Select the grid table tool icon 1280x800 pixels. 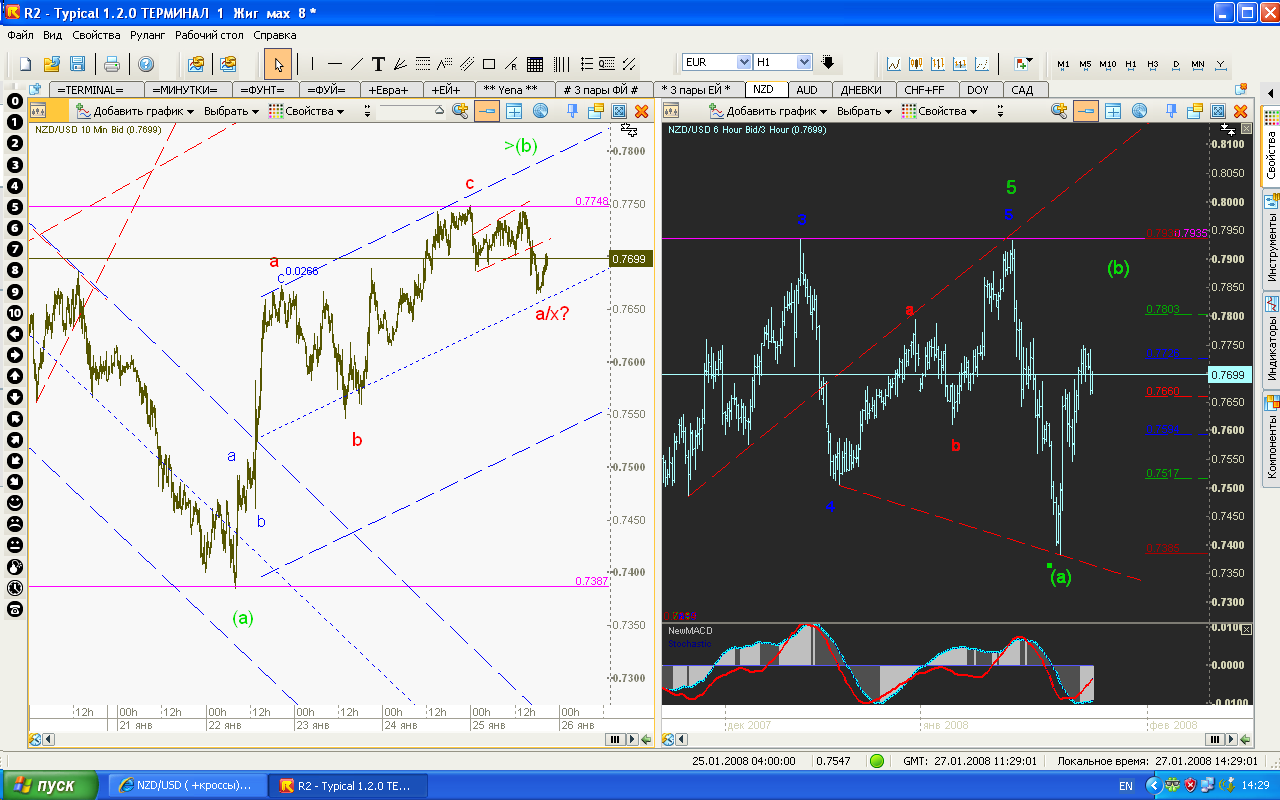535,64
